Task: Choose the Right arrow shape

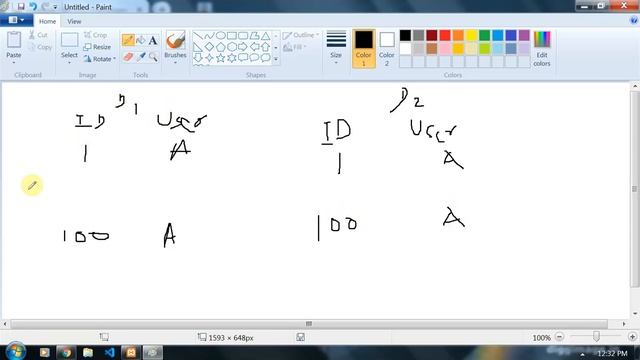Action: pyautogui.click(x=243, y=47)
